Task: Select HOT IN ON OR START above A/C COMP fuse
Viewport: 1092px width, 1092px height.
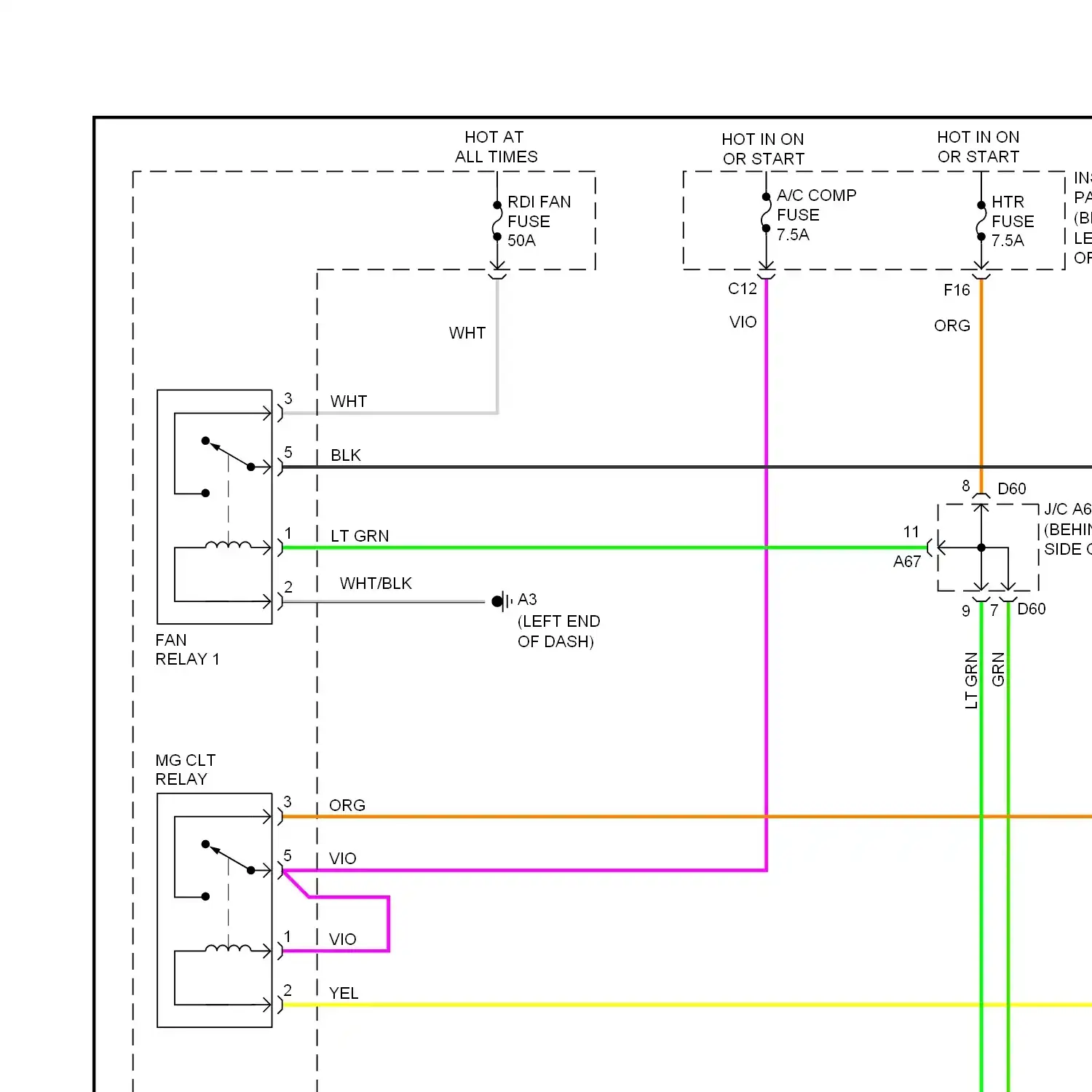Action: [x=763, y=149]
